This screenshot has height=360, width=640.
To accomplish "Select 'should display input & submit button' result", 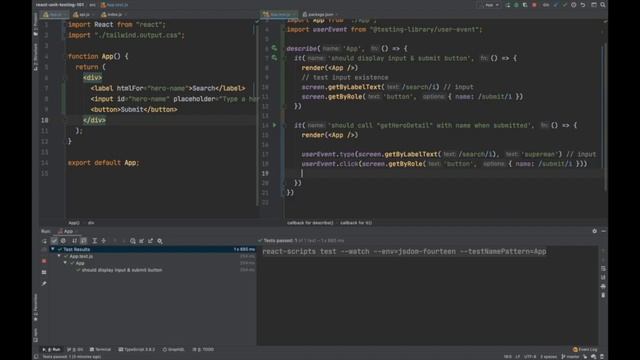I will (122, 270).
